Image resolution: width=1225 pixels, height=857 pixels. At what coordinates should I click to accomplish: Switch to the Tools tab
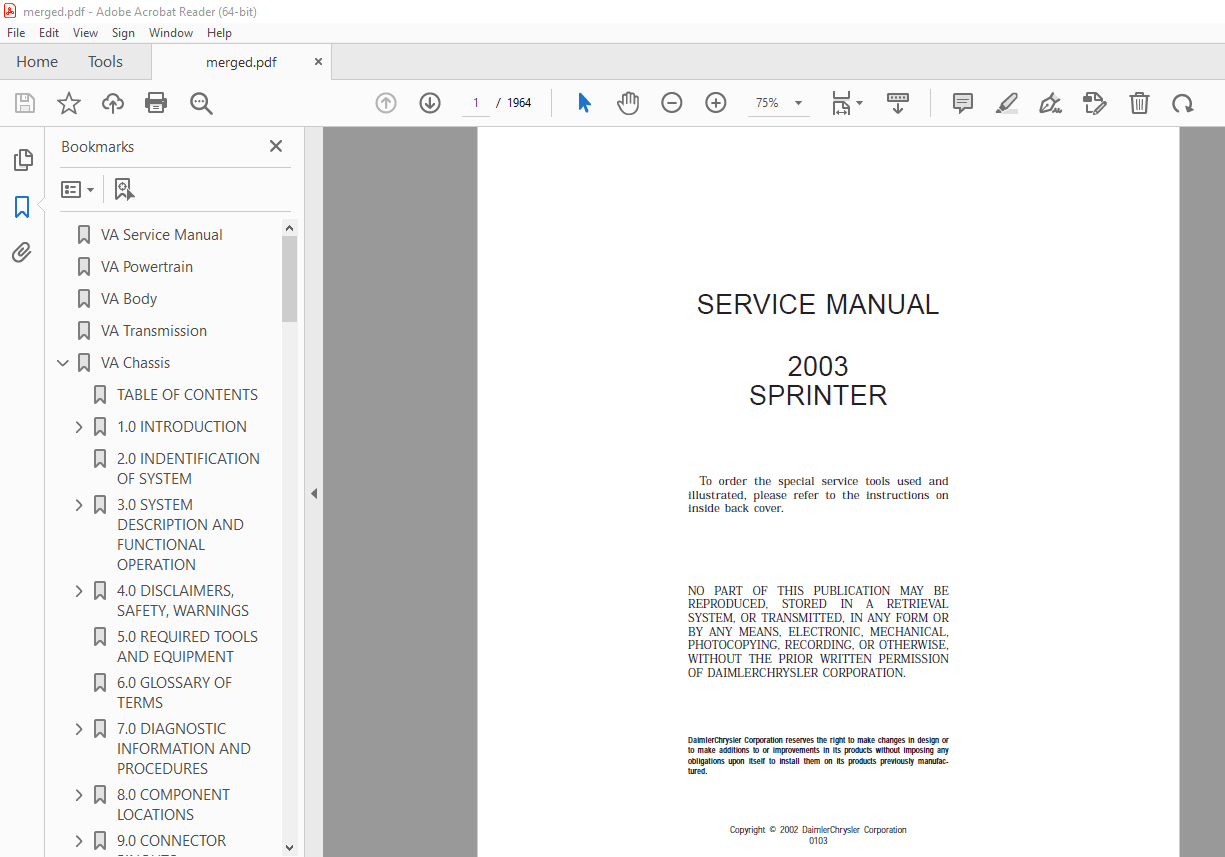(105, 61)
